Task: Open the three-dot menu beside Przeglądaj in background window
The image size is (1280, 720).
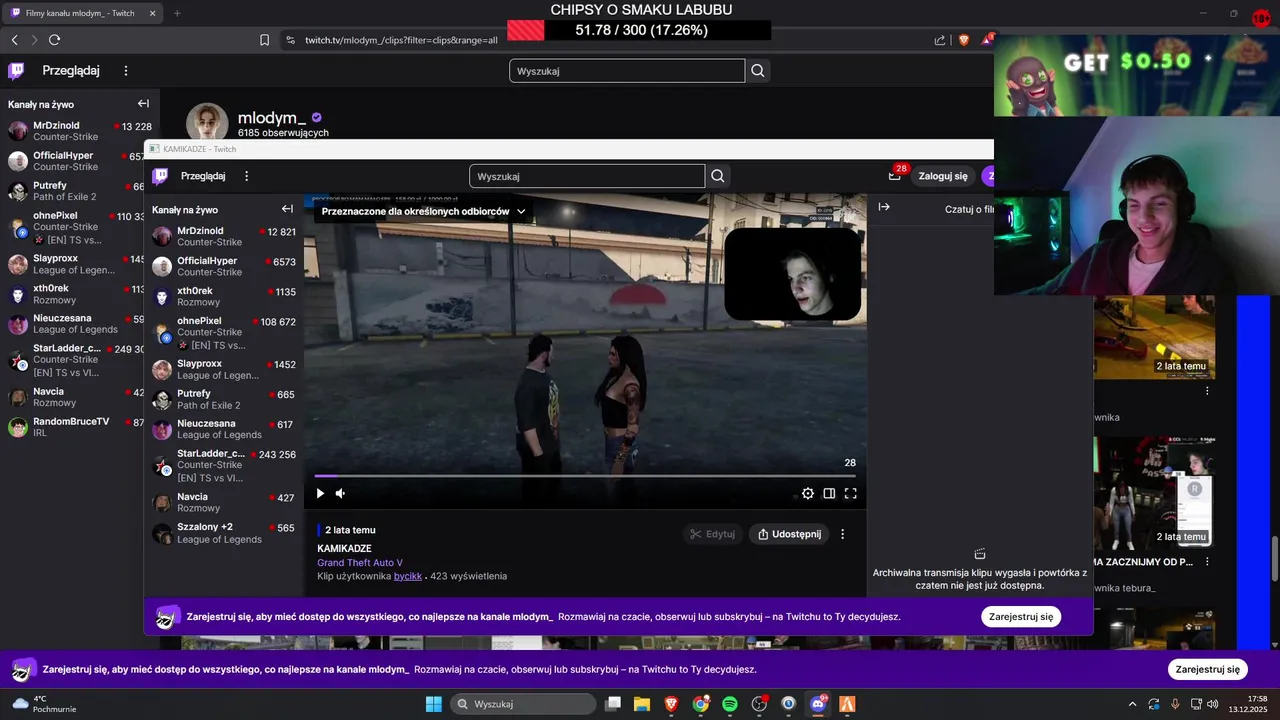Action: coord(126,71)
